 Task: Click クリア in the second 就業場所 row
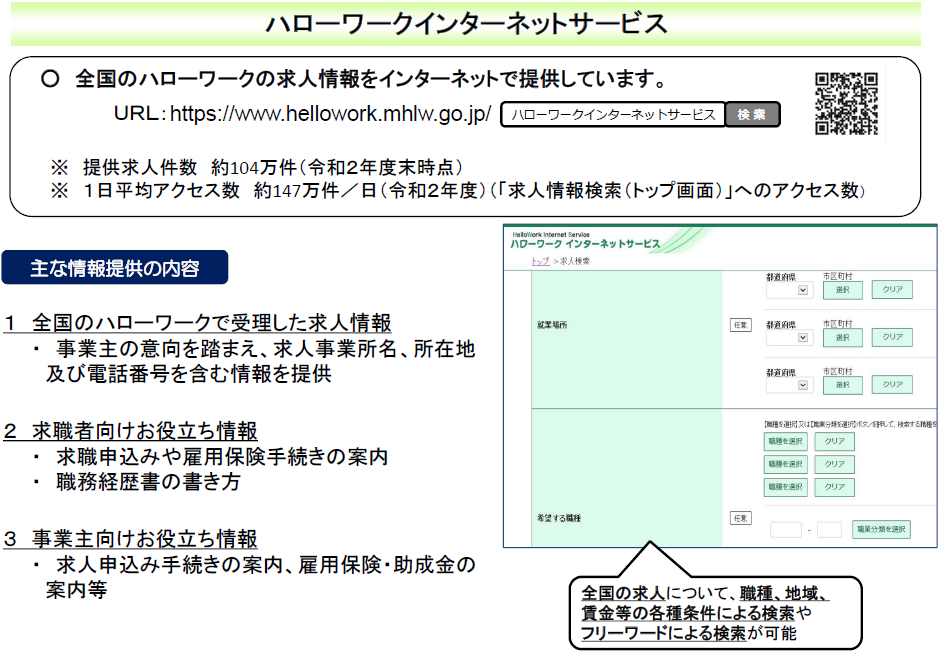pos(892,337)
